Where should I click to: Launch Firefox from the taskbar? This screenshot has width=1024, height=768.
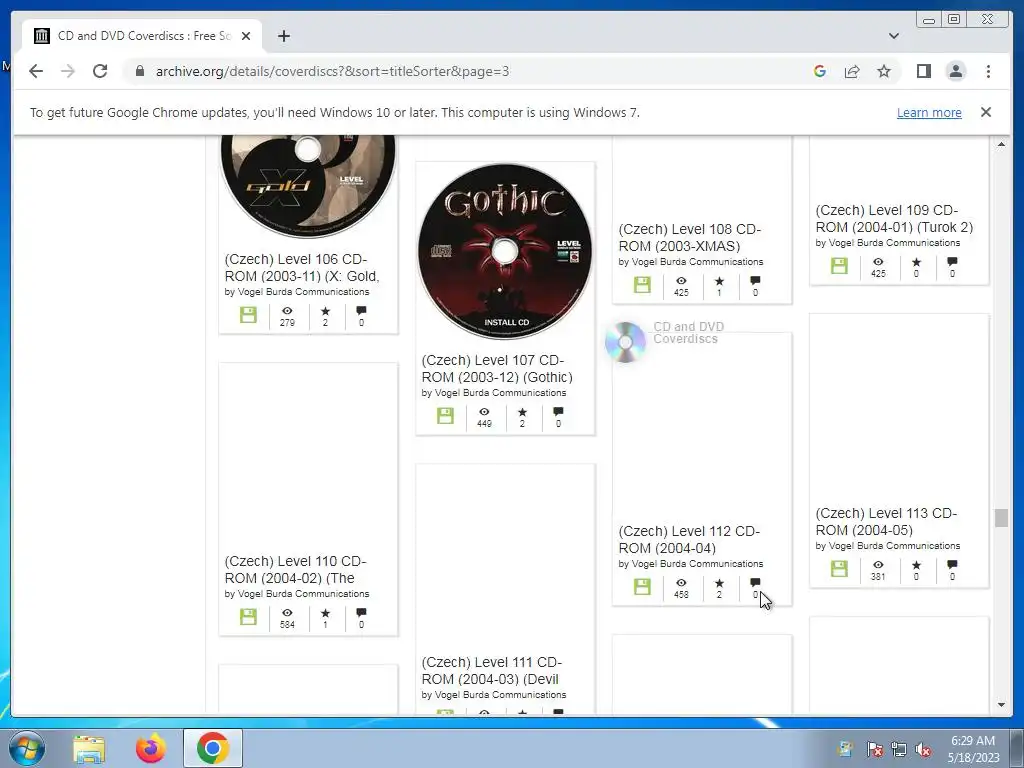pyautogui.click(x=151, y=748)
